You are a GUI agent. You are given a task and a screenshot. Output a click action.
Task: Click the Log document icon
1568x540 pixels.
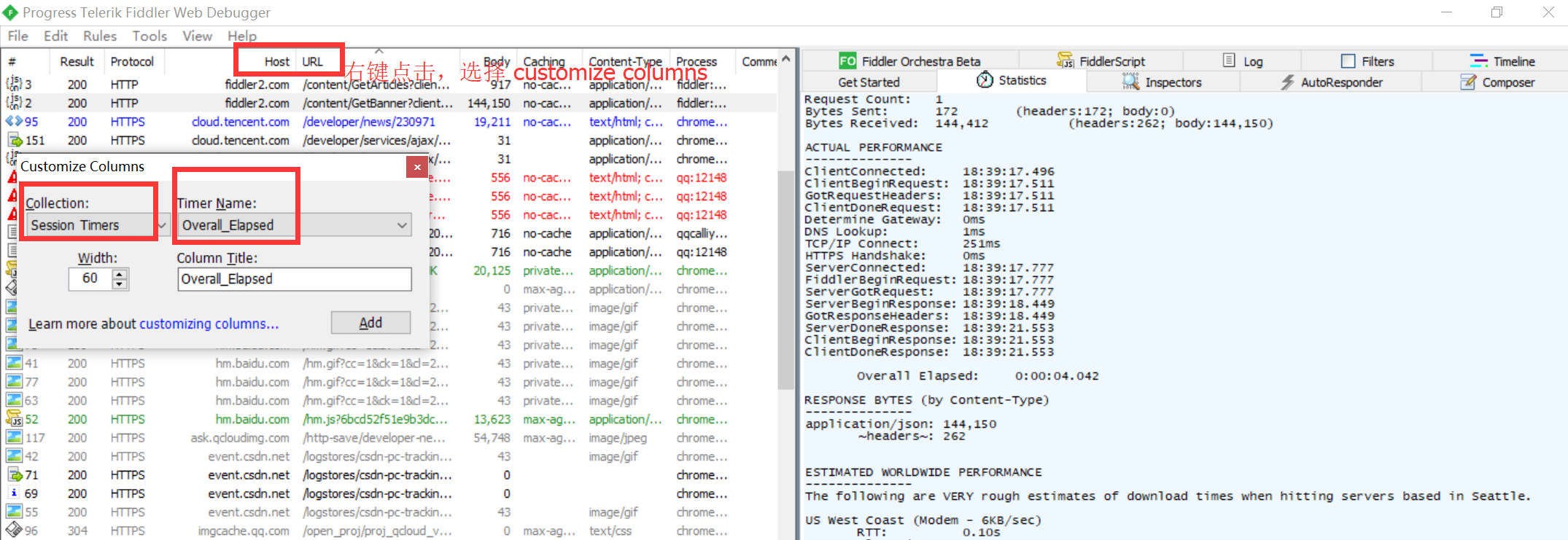pos(1229,60)
